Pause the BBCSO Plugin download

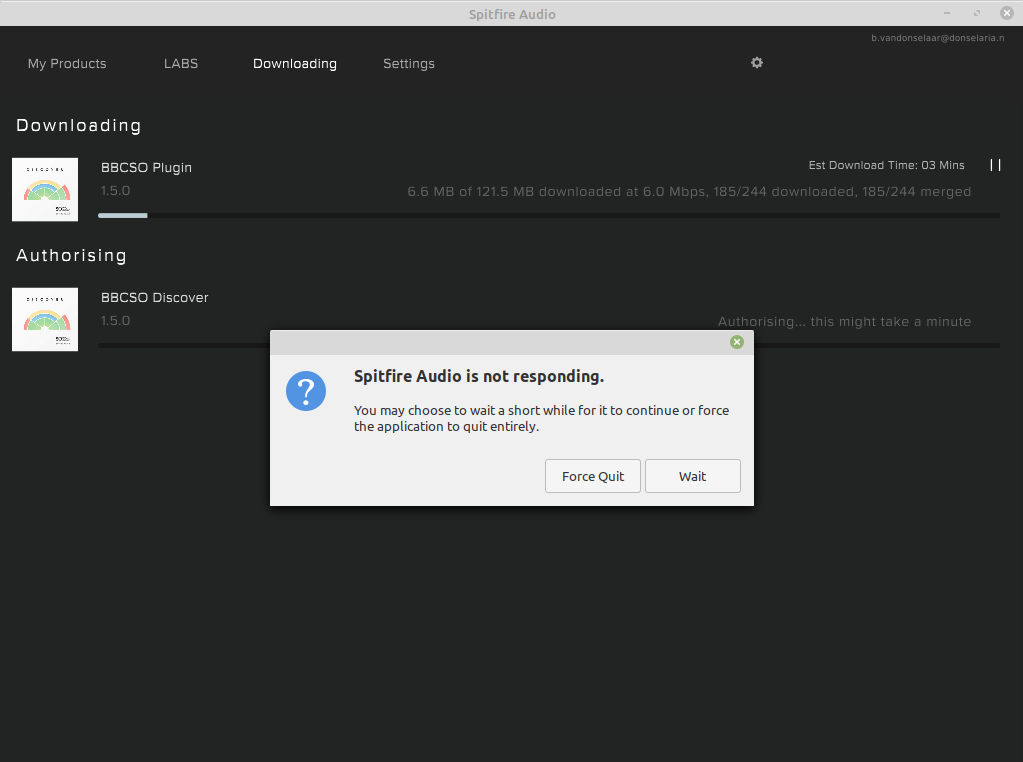point(995,165)
